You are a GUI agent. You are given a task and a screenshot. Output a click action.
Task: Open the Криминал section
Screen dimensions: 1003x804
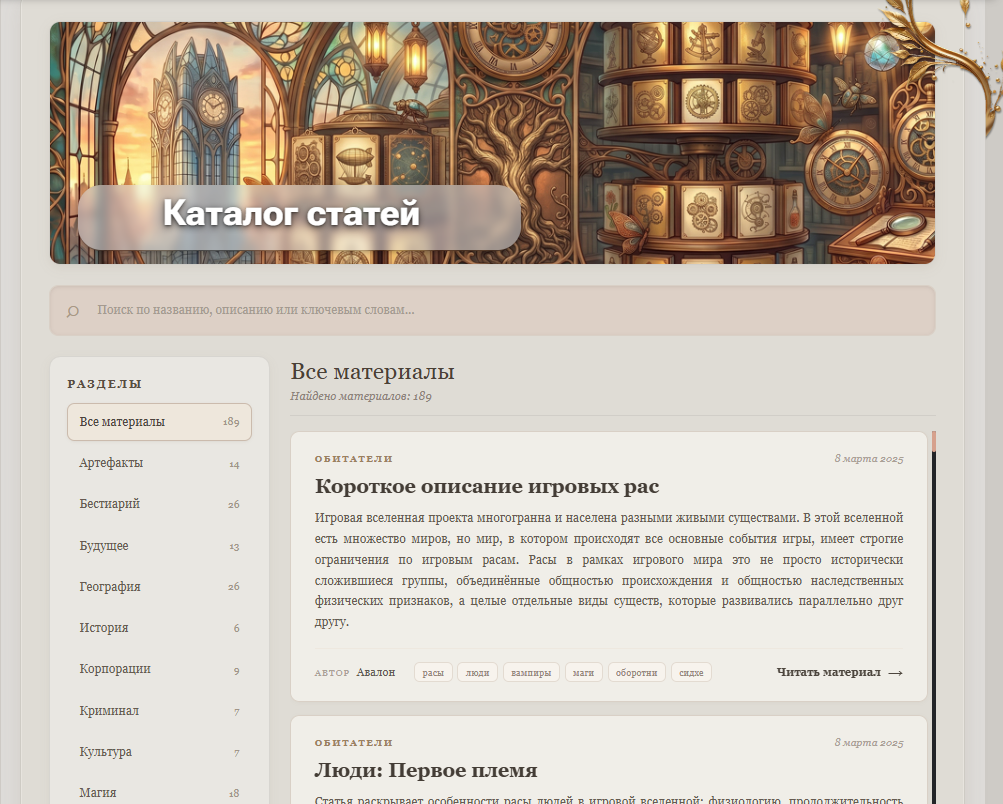pos(159,711)
